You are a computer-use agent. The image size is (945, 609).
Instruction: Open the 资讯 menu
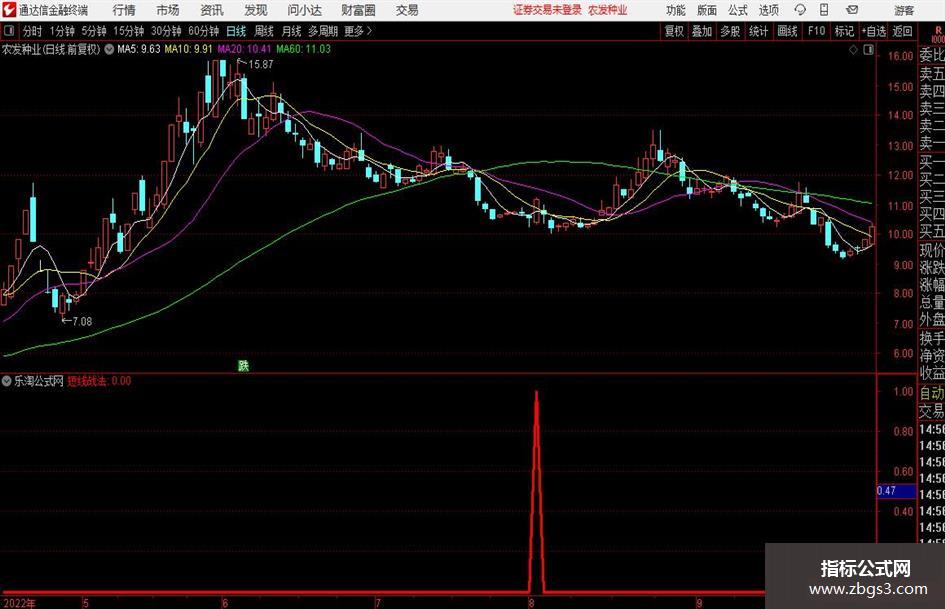(x=212, y=10)
